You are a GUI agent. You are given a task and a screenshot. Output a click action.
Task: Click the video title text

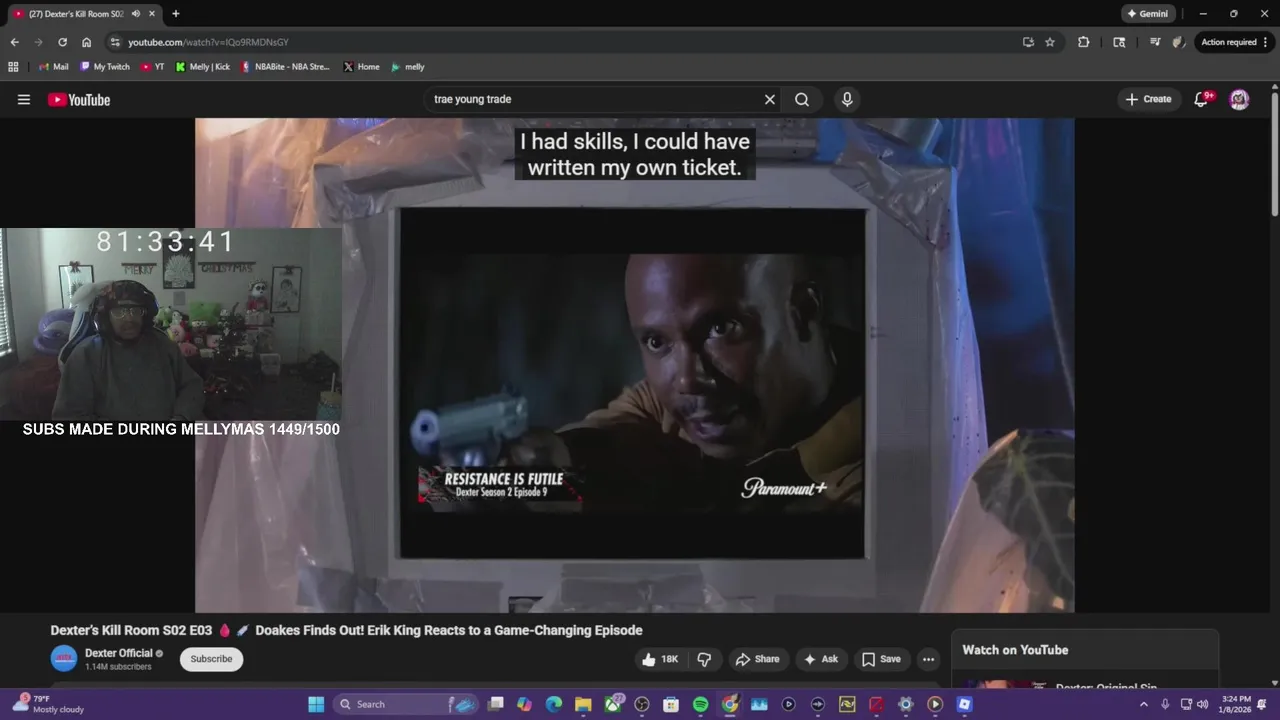click(346, 630)
